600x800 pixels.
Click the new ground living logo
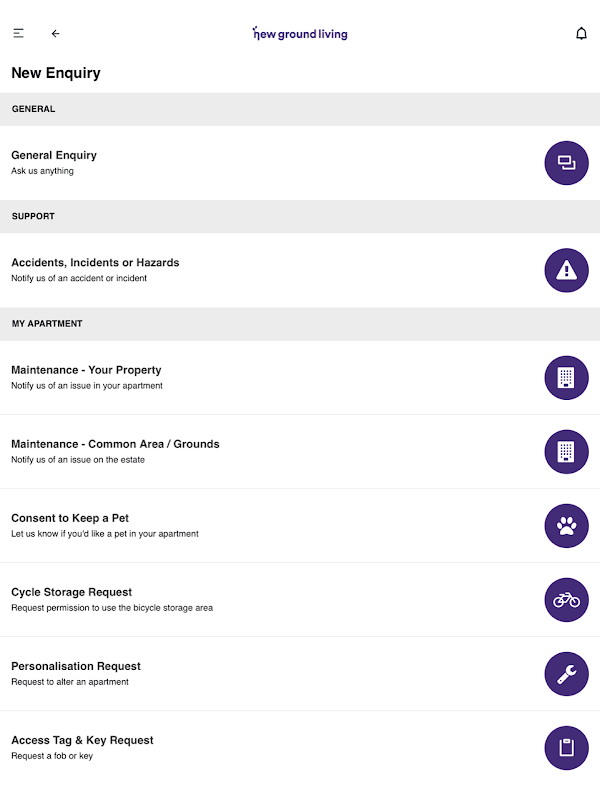[300, 33]
